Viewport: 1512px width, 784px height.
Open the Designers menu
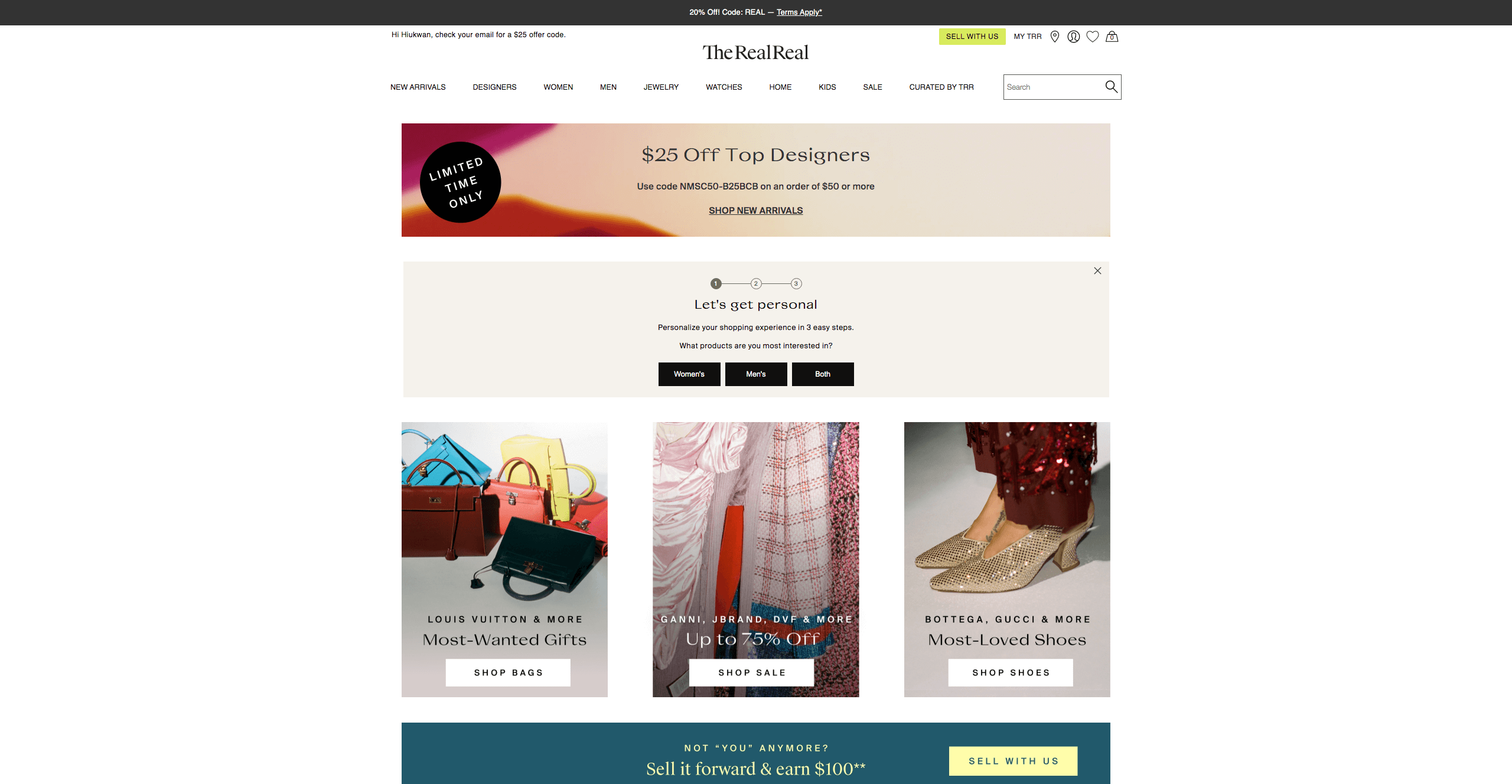(x=494, y=87)
